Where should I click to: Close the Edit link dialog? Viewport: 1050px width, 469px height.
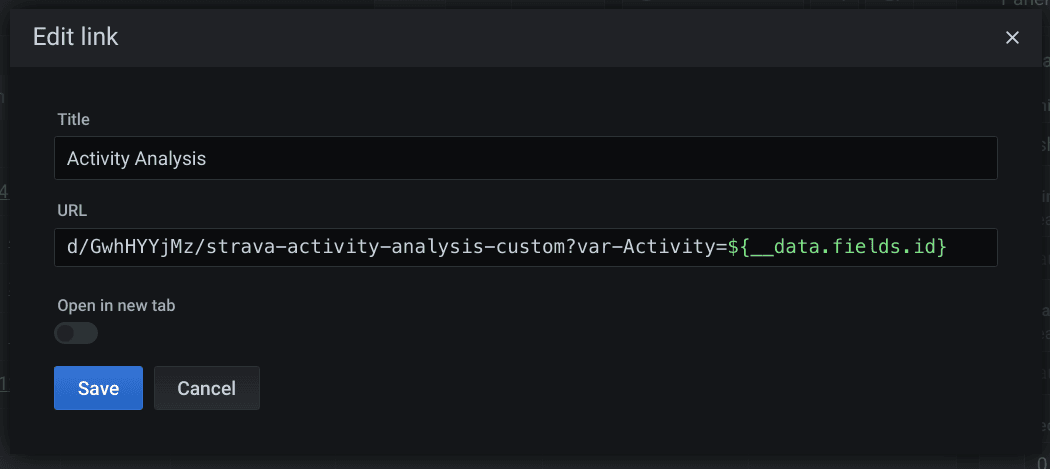(x=1012, y=38)
